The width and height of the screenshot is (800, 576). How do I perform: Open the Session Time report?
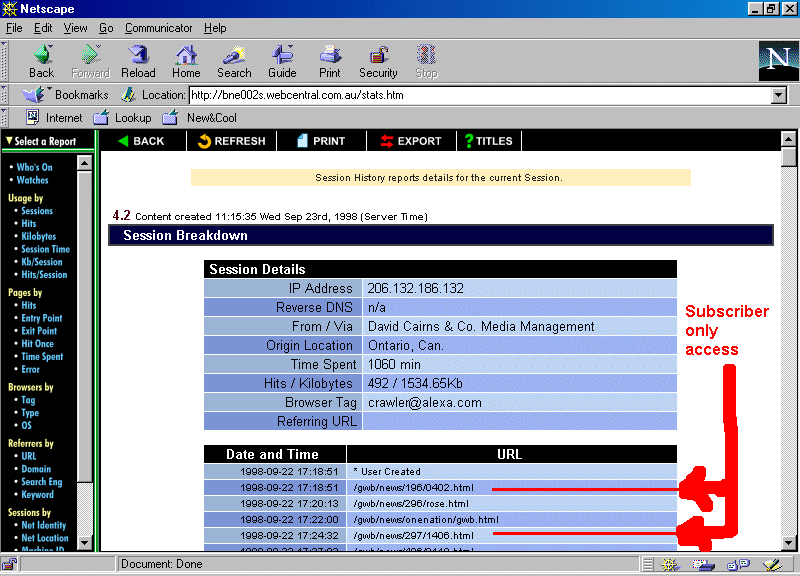tap(45, 249)
